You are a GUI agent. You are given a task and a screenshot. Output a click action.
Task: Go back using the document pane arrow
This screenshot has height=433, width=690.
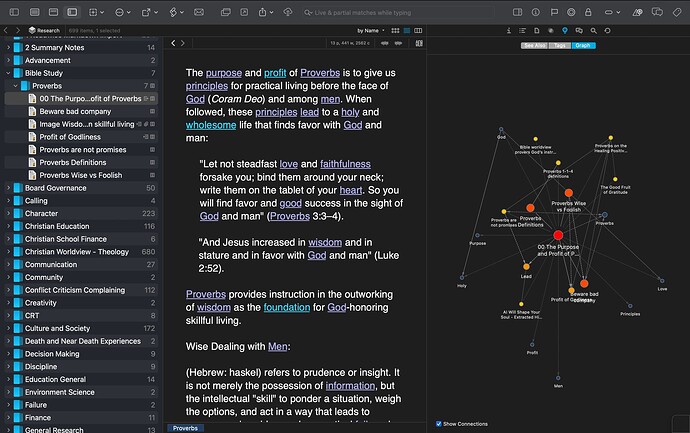tap(172, 43)
